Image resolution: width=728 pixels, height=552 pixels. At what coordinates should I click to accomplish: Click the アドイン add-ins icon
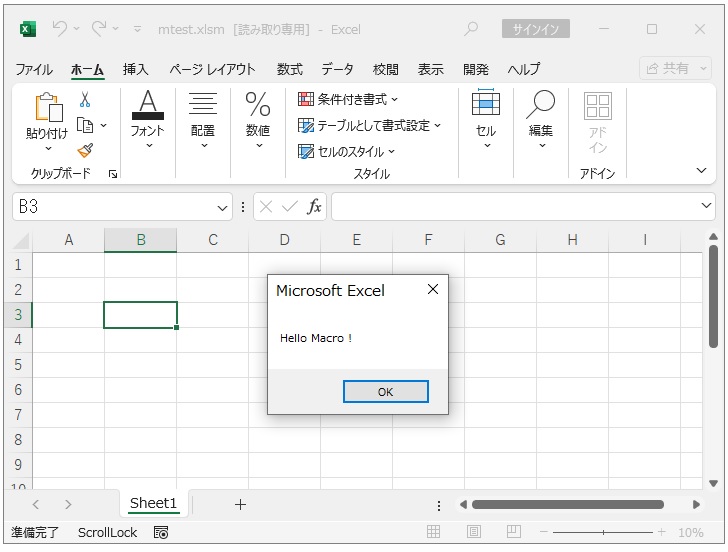(598, 122)
